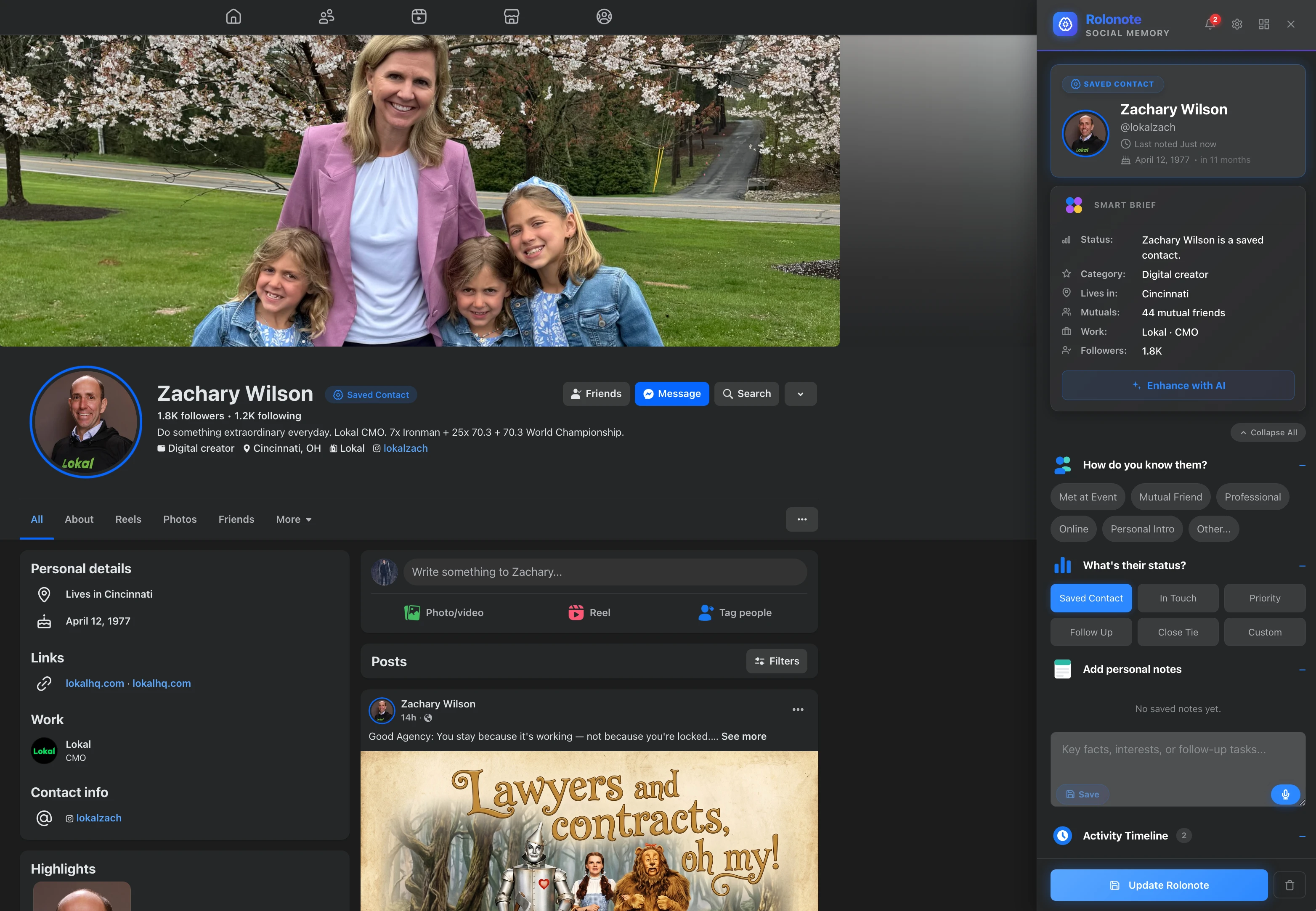Collapse the What's their status section
Image resolution: width=1316 pixels, height=911 pixels.
pos(1302,566)
